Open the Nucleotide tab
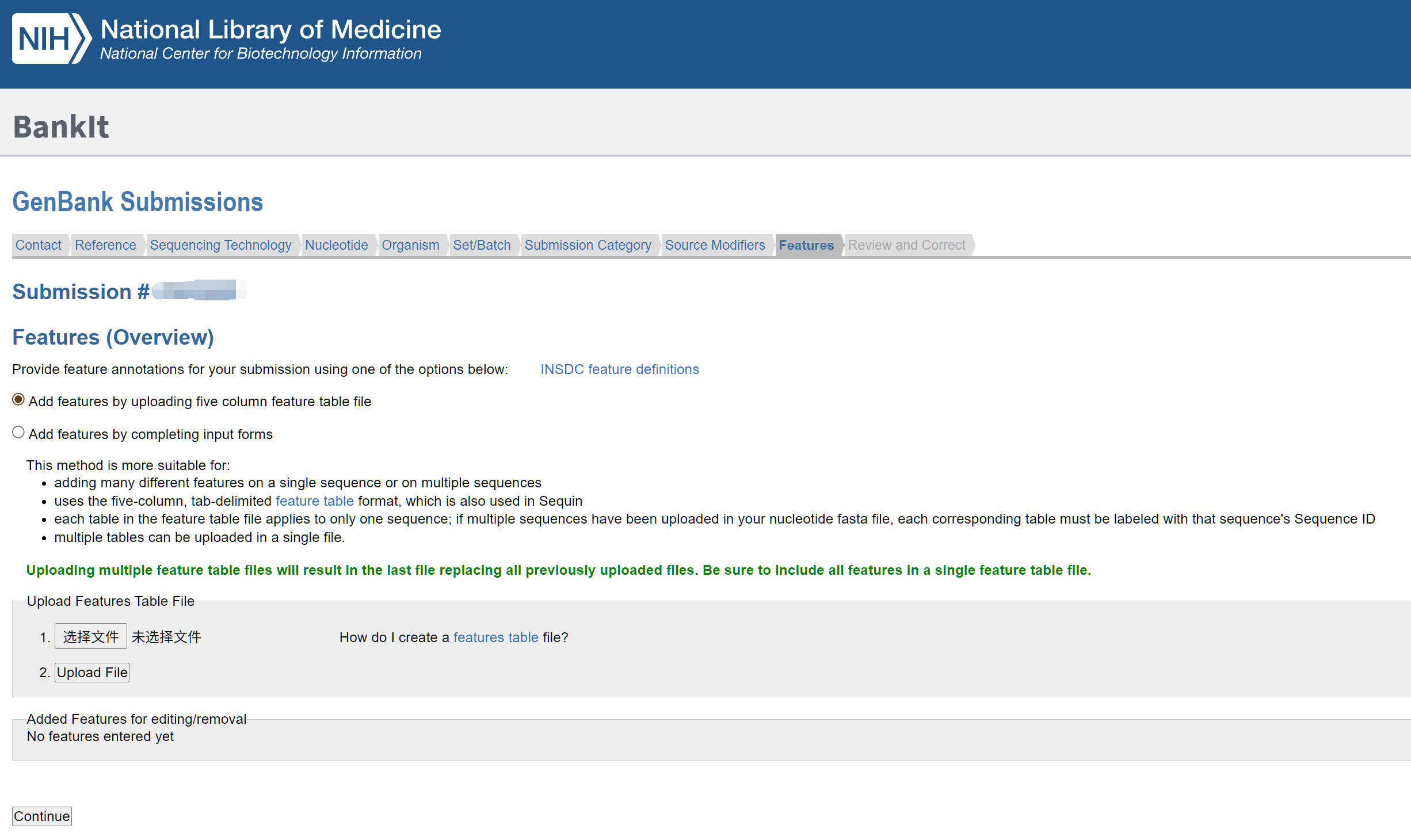1411x840 pixels. (x=336, y=245)
